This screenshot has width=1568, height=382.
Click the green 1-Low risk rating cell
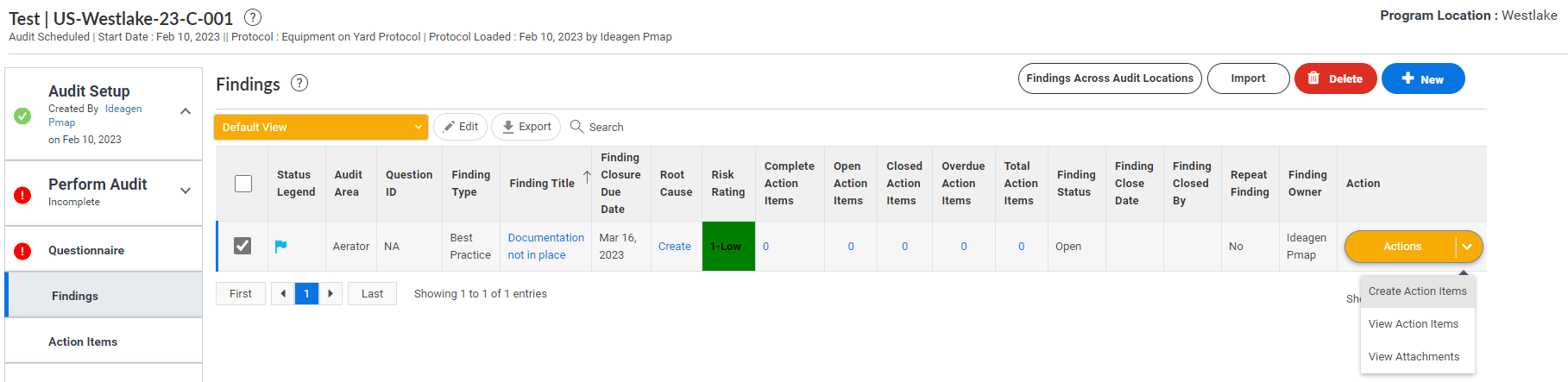727,247
